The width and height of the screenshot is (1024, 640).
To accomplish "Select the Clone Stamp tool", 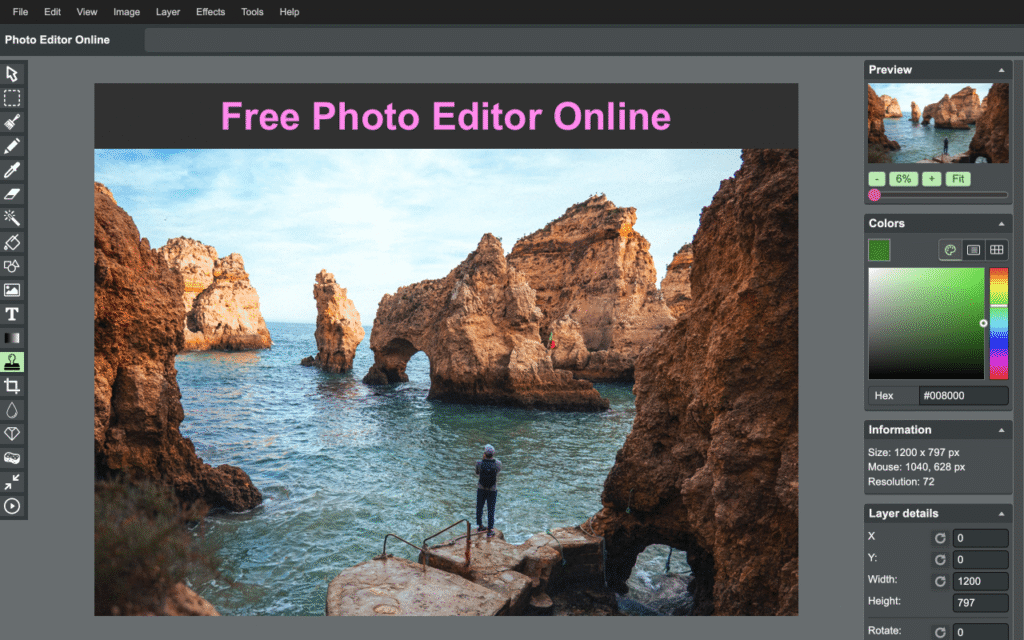I will click(13, 362).
